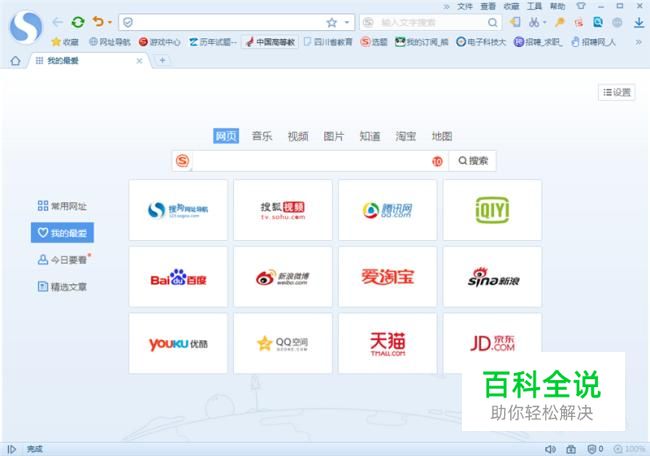650x456 pixels.
Task: Open the 电子科技大 bookmark
Action: click(x=481, y=42)
